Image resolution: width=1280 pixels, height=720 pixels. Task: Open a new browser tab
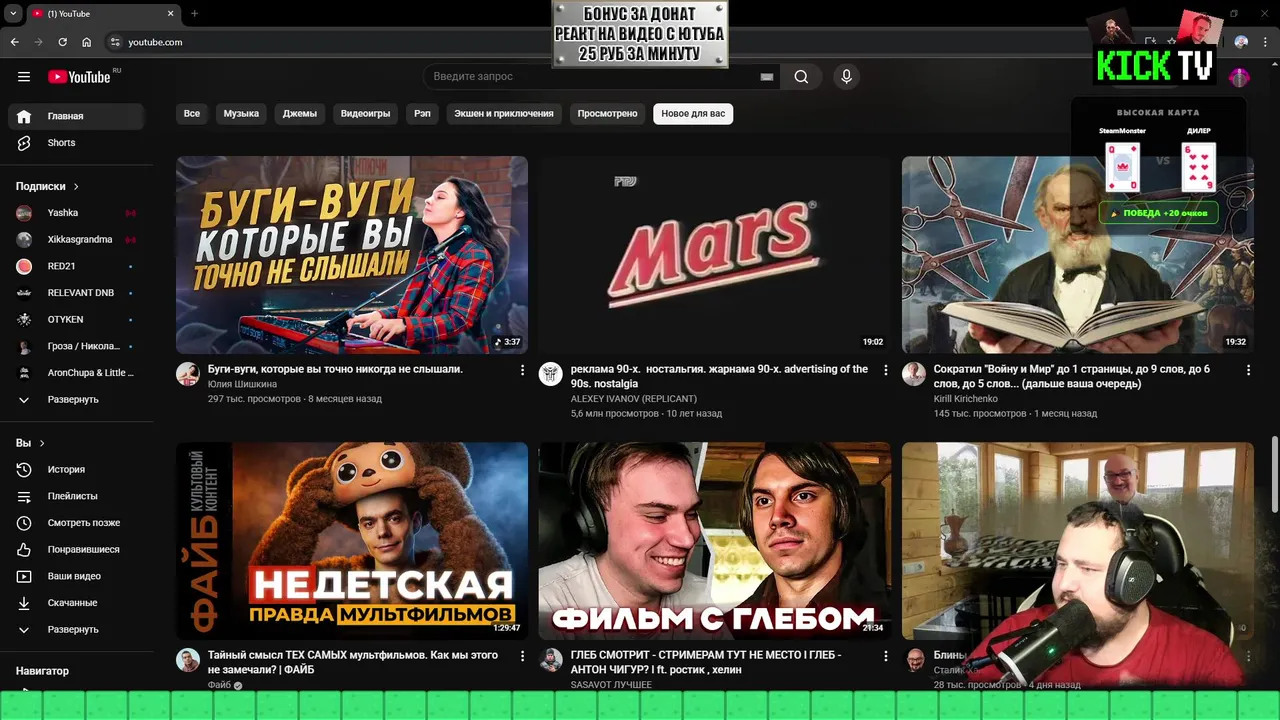[x=194, y=13]
